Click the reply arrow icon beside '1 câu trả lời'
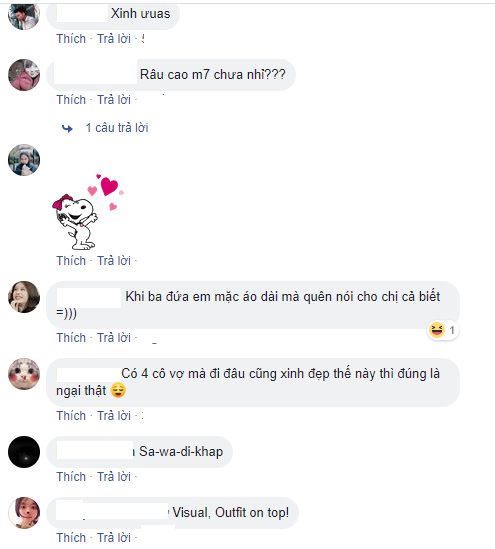 click(x=67, y=128)
